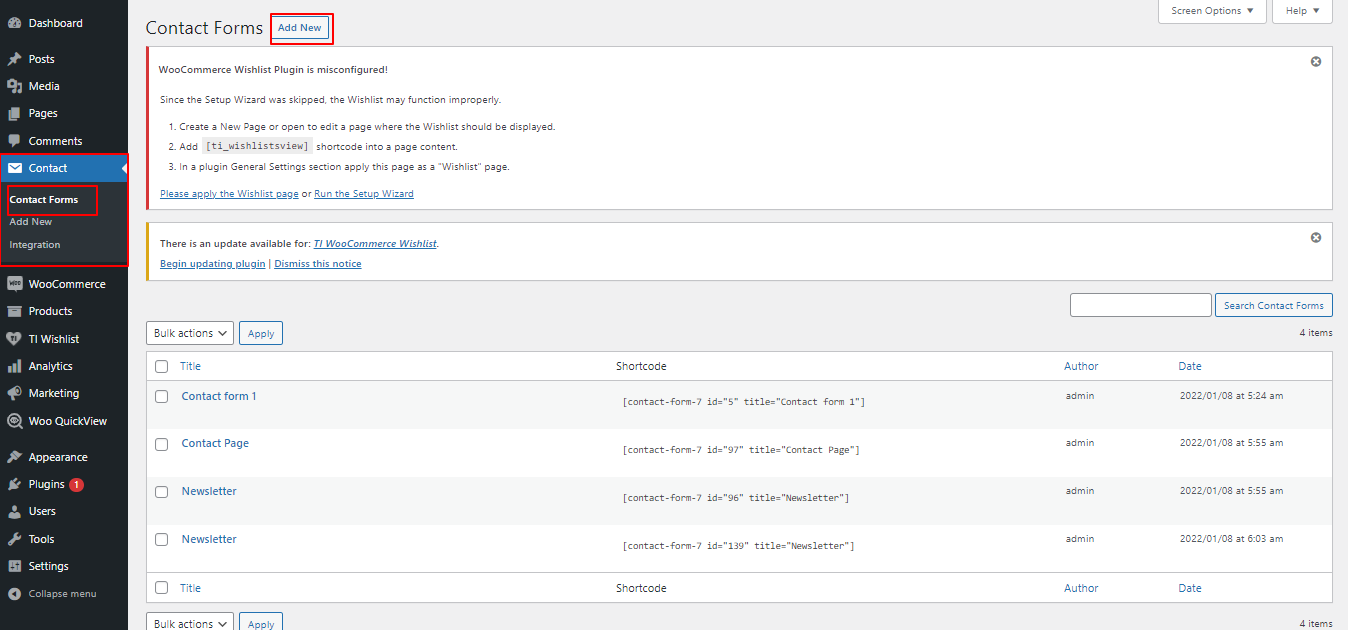Click the Posts pushpin icon
The image size is (1348, 630).
point(14,59)
